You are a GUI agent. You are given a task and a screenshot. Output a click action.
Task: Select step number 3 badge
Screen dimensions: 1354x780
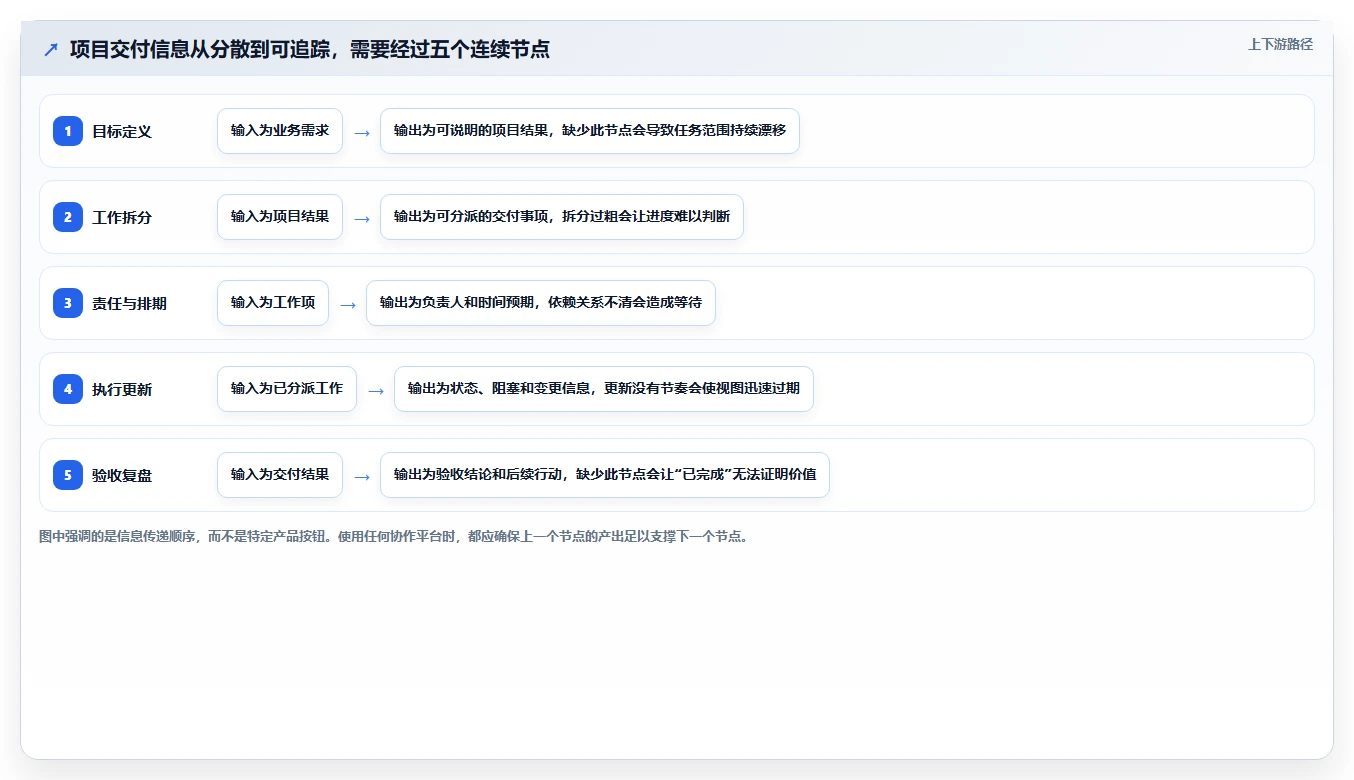click(x=68, y=303)
